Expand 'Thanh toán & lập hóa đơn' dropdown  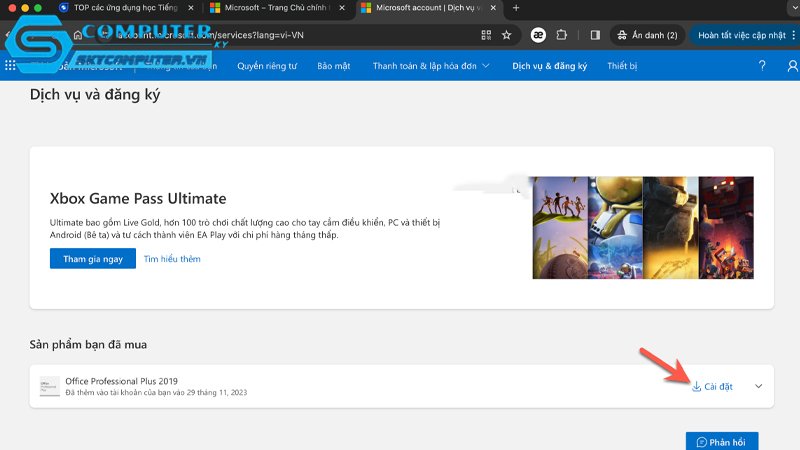pos(431,66)
